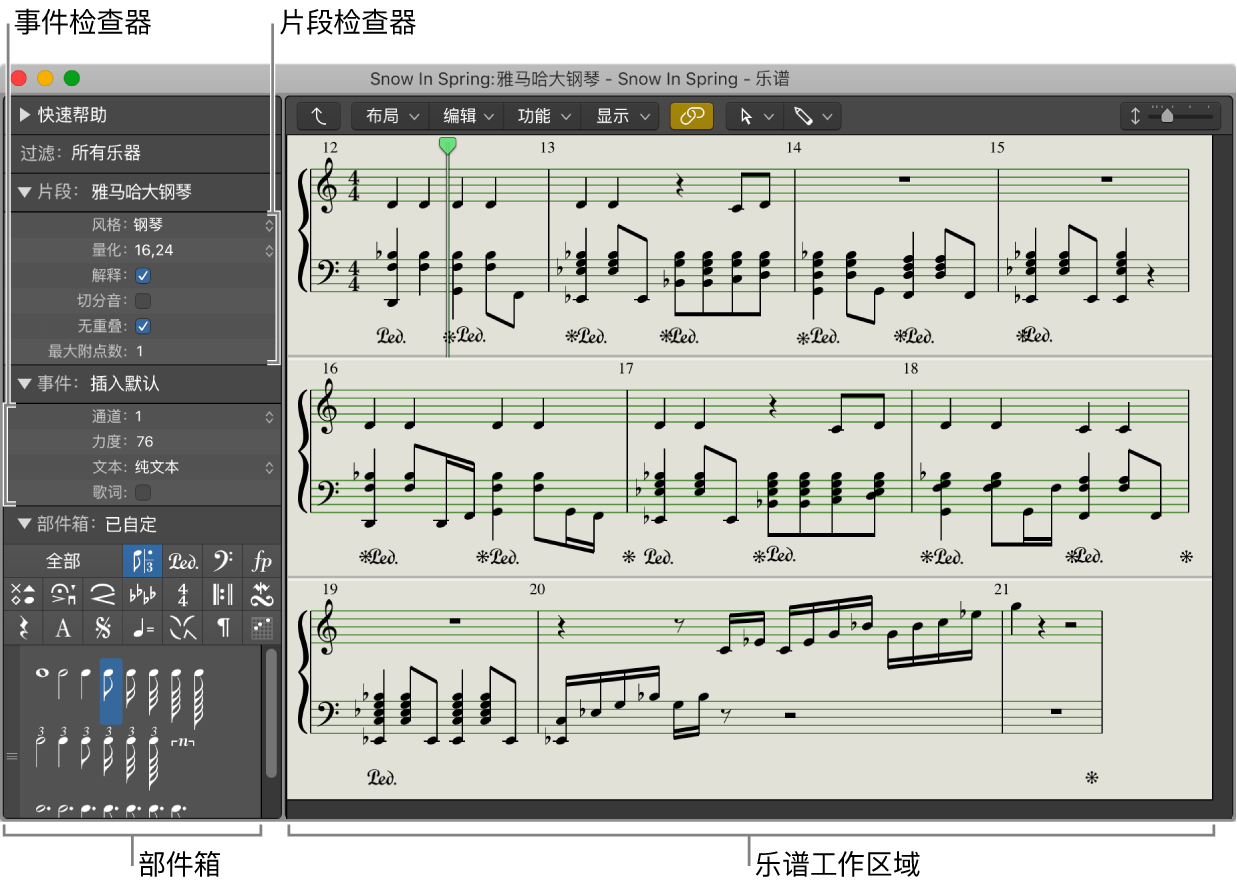The width and height of the screenshot is (1237, 886).
Task: Select the Dynamics (fp) group in the part box
Action: point(262,561)
